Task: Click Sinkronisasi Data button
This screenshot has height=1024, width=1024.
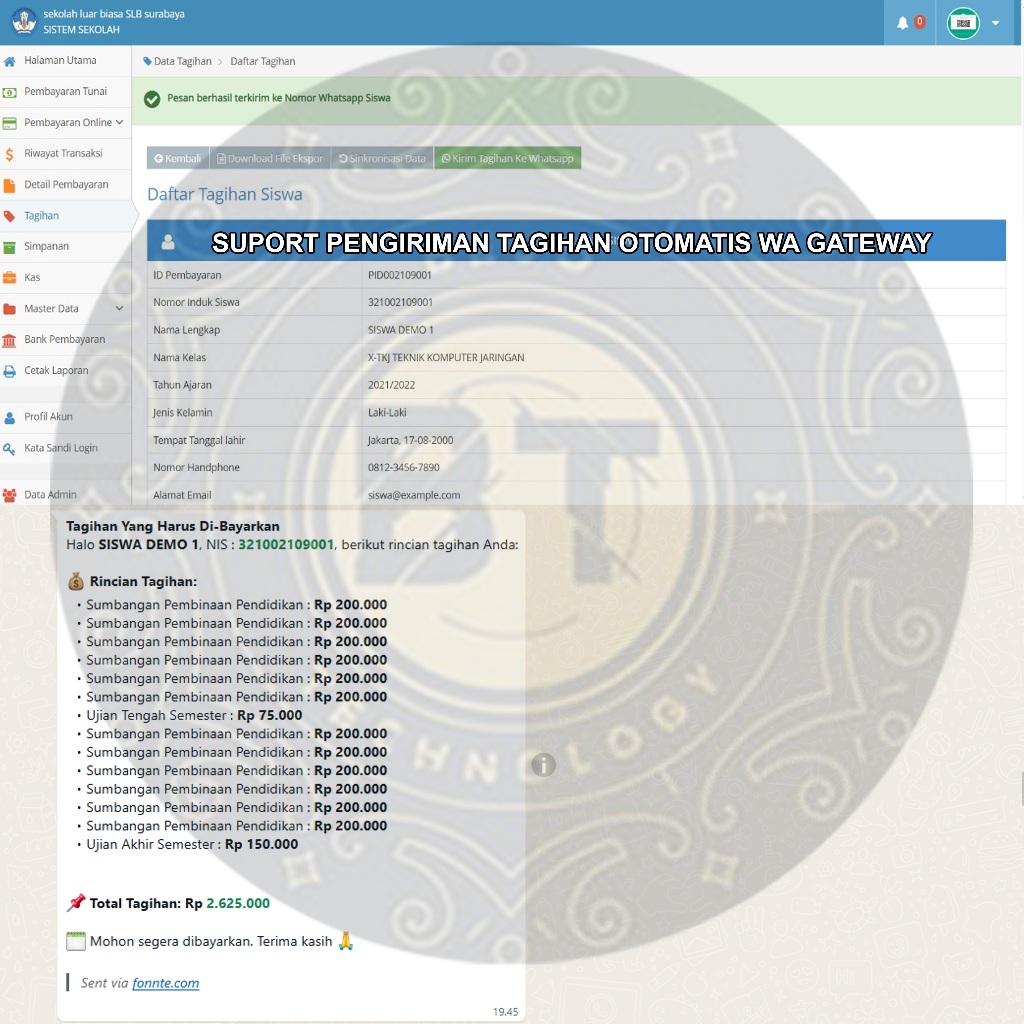Action: point(382,158)
